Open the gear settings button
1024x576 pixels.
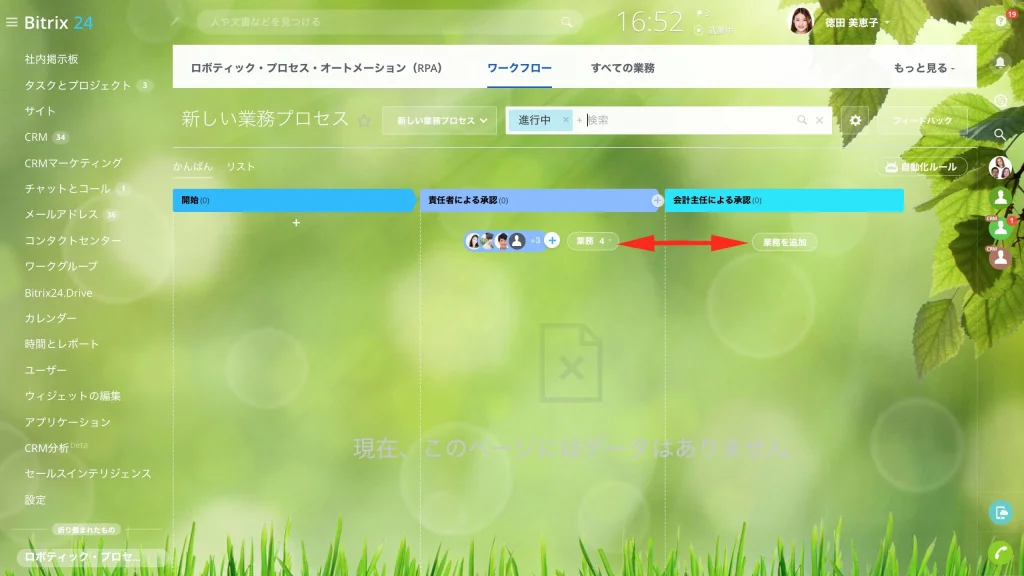(x=855, y=120)
